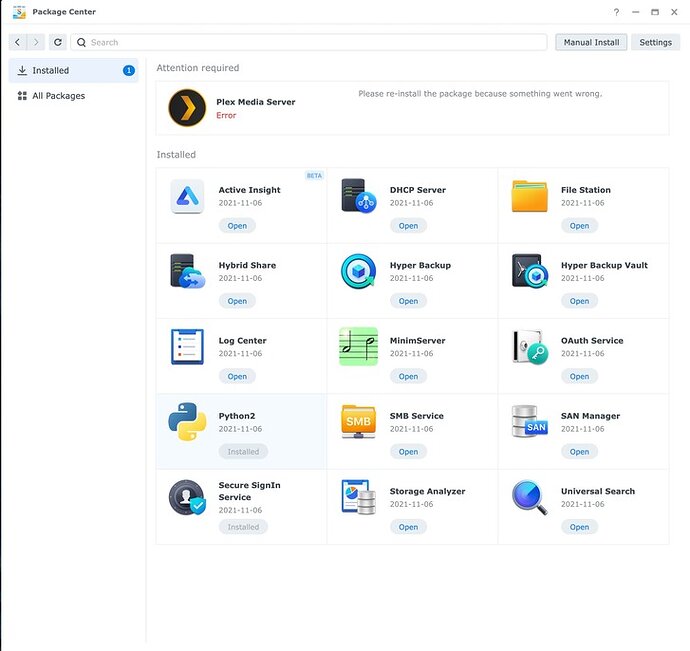Open Active Insight with its Open button

[x=237, y=226]
